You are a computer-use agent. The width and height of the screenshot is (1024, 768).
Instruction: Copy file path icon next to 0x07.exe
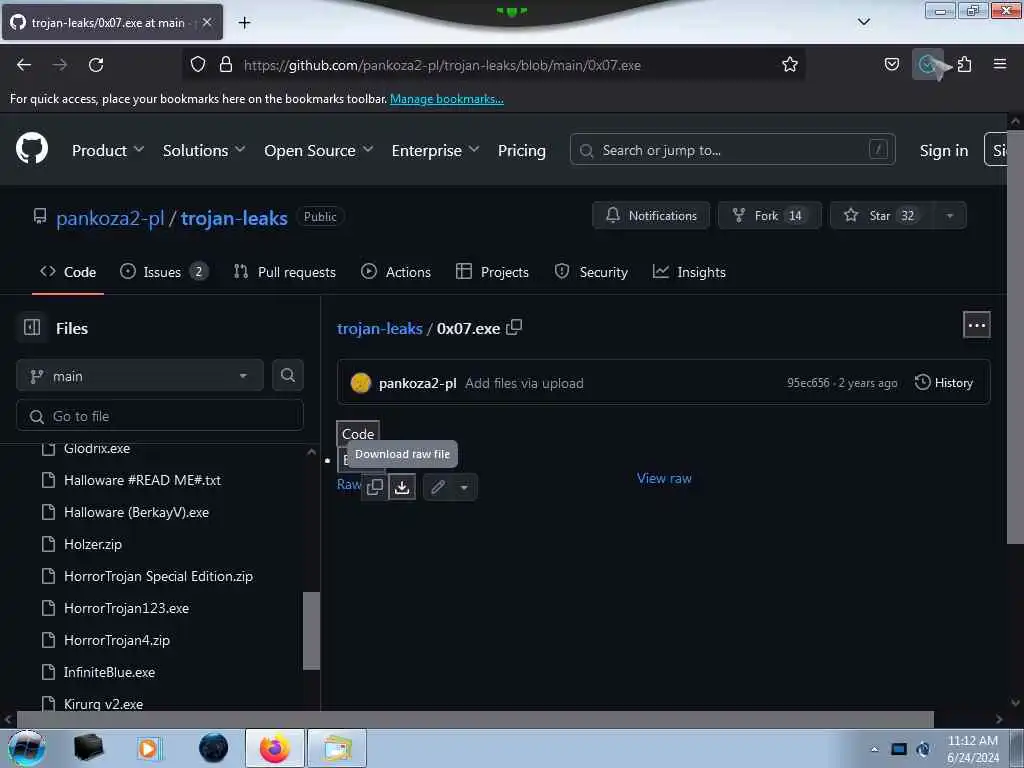tap(515, 327)
